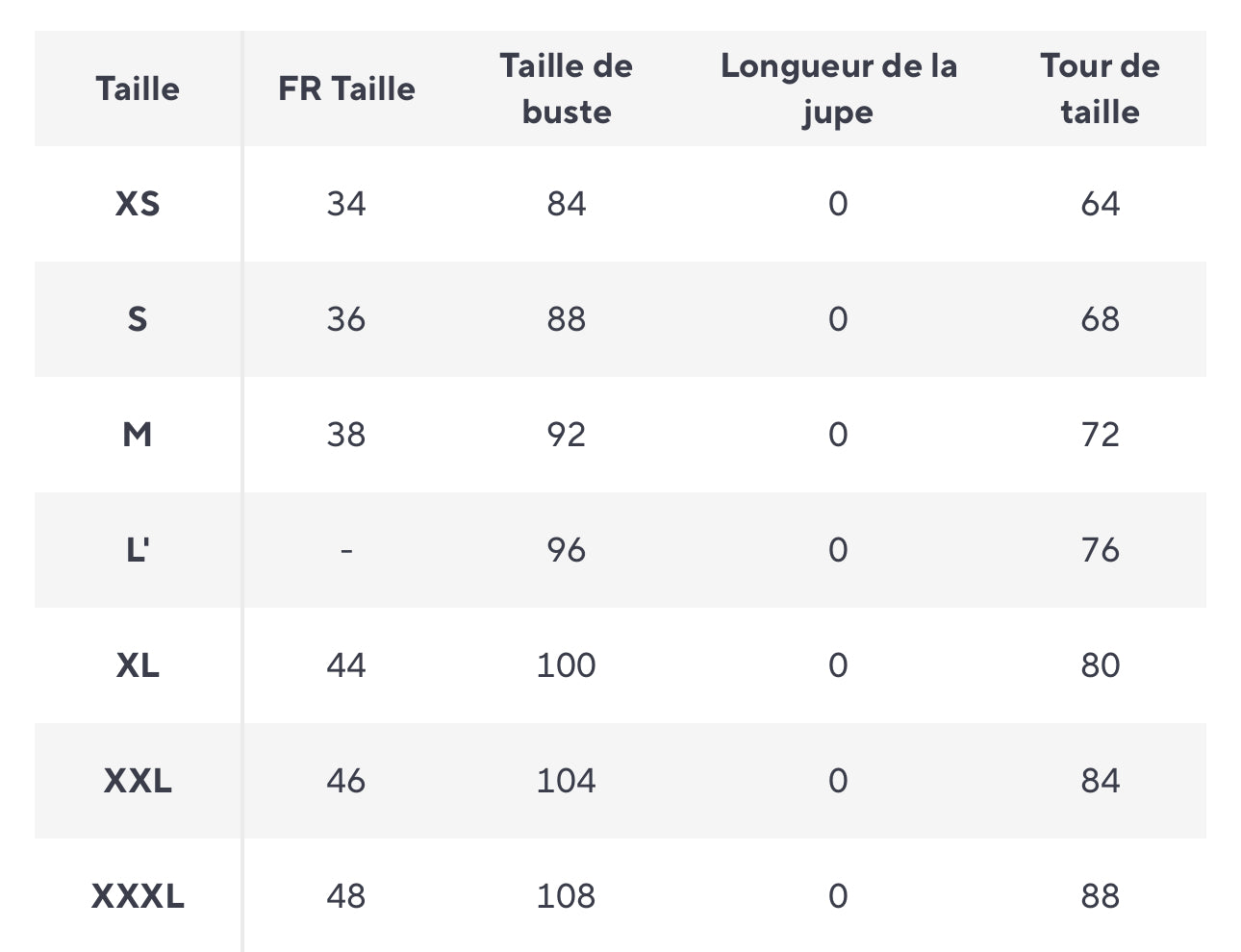Select the M size row label

pos(138,435)
